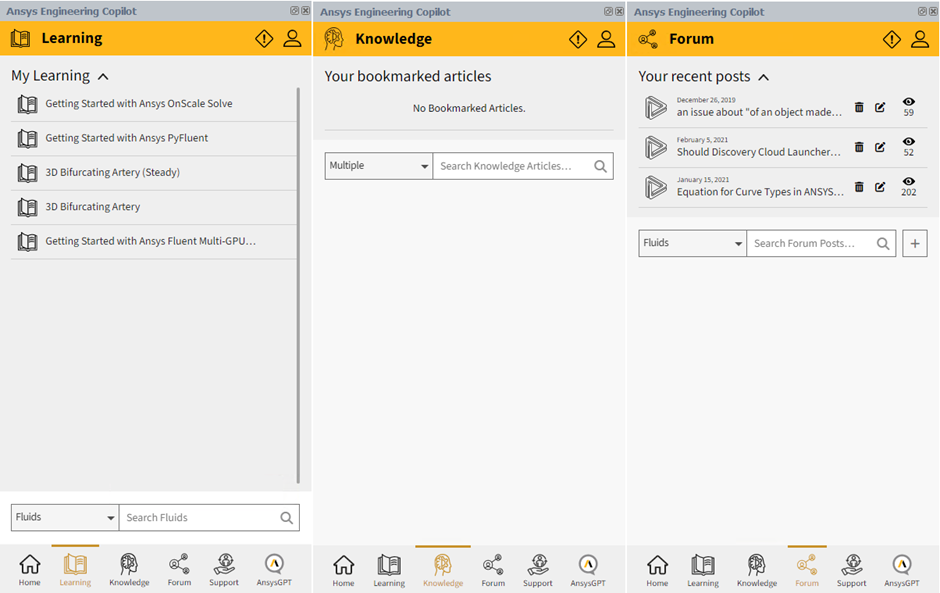Viewport: 940px width, 593px height.
Task: Click the search magnifier in Knowledge Articles box
Action: 600,166
